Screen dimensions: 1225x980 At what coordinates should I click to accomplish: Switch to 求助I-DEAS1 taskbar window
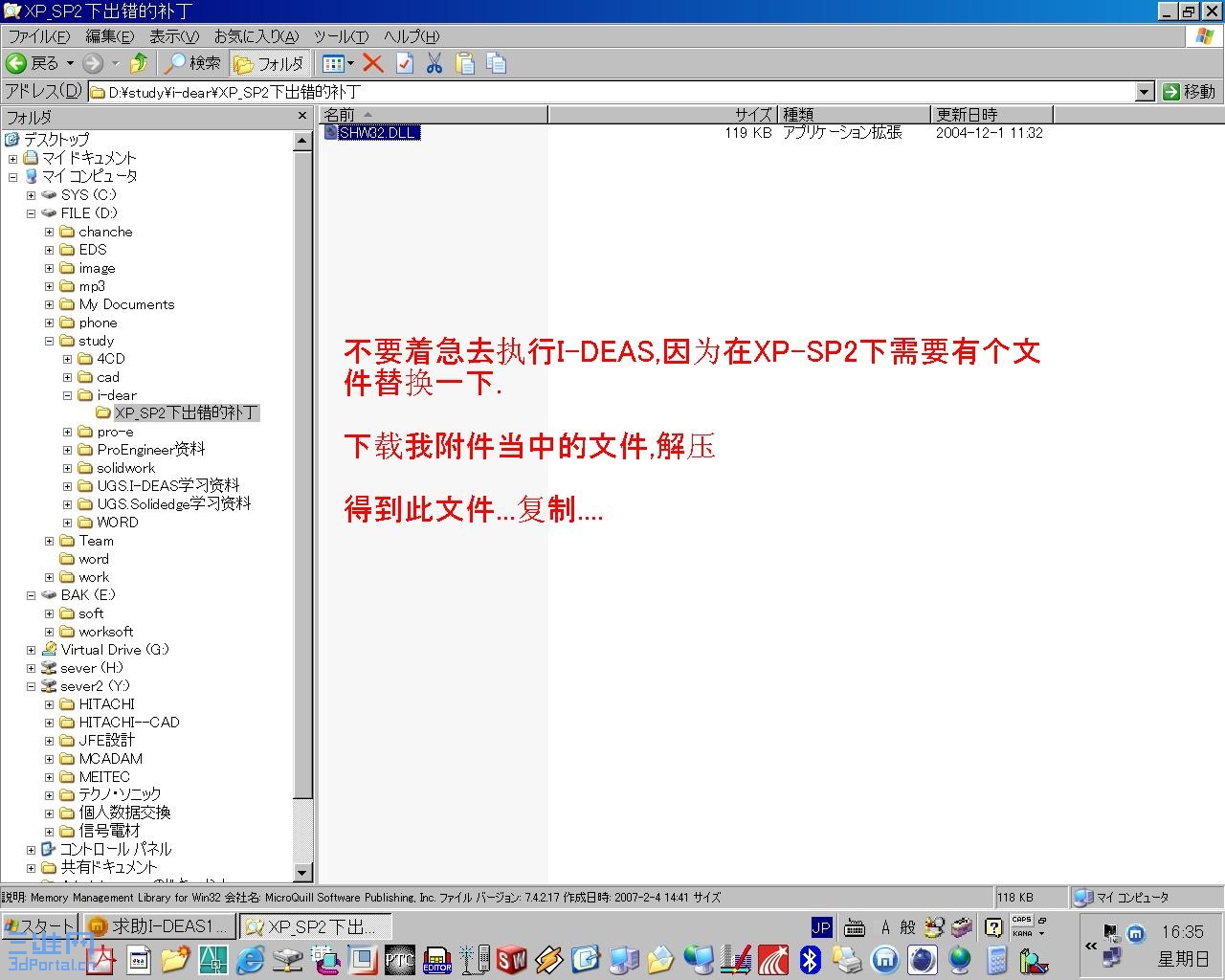click(159, 926)
